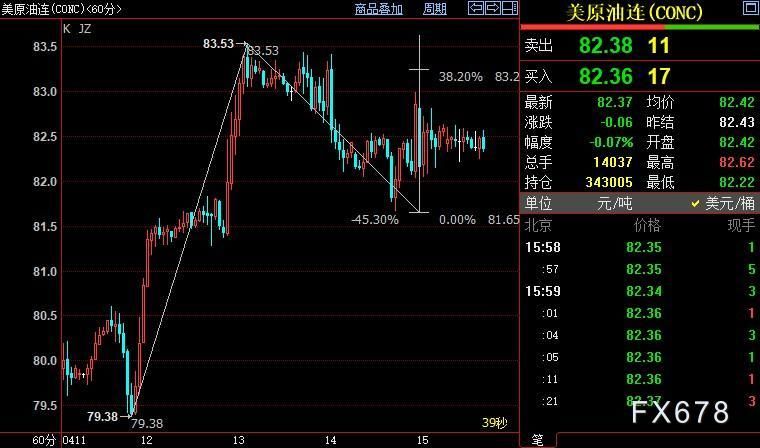Click the 82.0 price axis label
The width and height of the screenshot is (760, 448).
pos(45,182)
